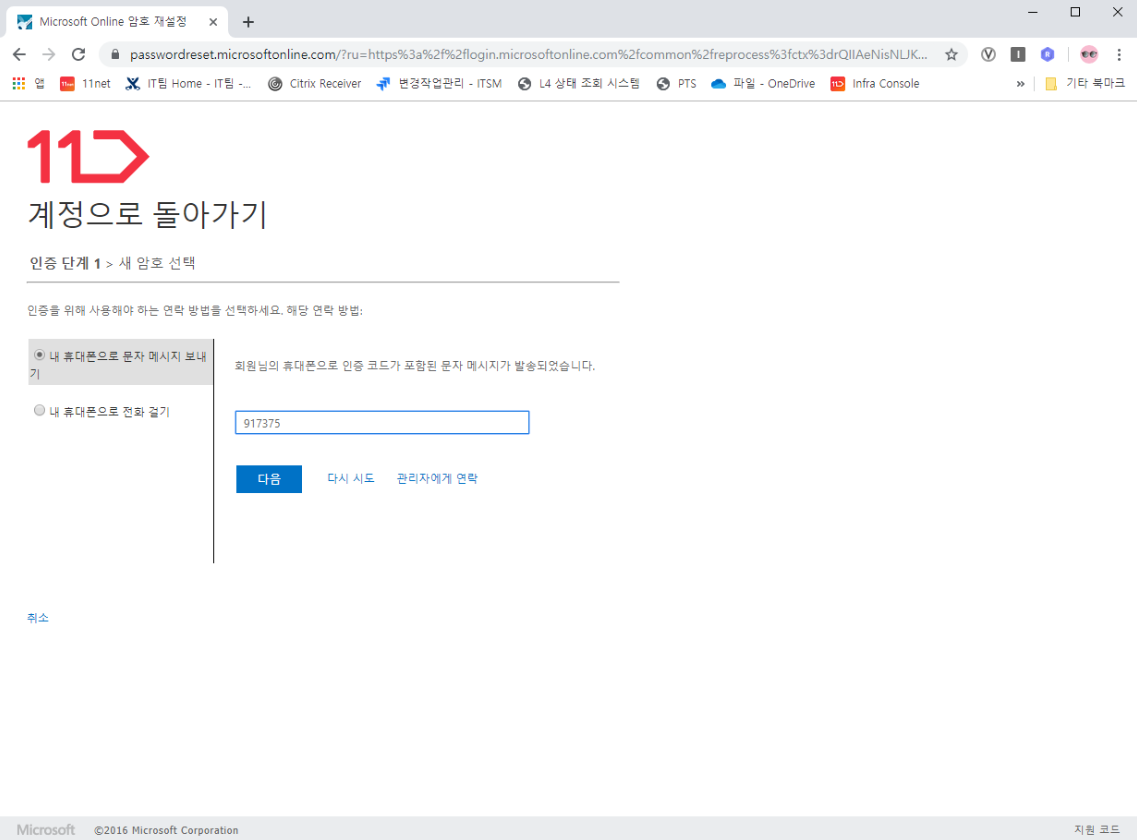Open the Chrome profile avatar

pyautogui.click(x=1089, y=54)
